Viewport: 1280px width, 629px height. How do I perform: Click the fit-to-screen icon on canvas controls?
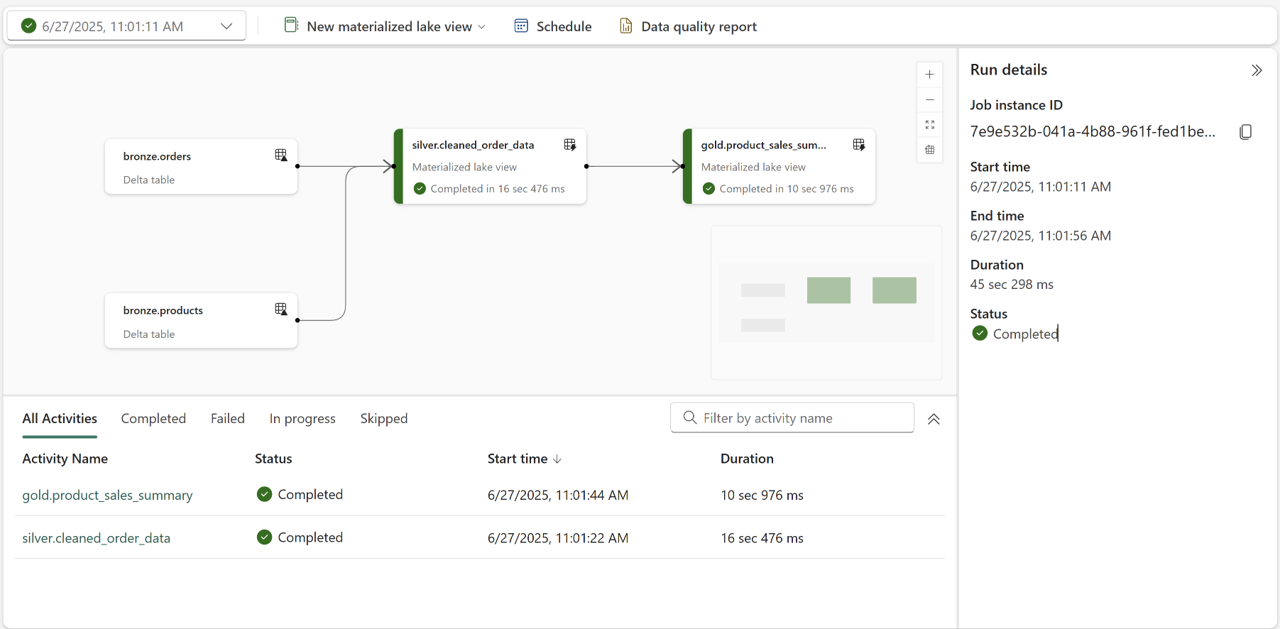930,125
